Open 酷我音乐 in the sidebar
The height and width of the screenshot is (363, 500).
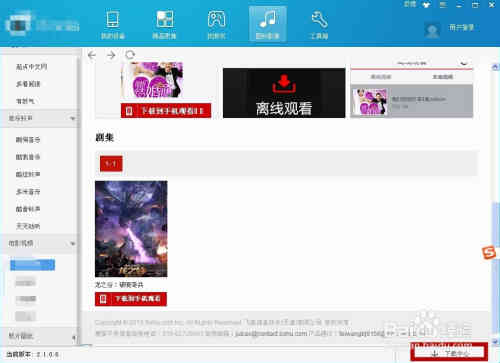(x=28, y=157)
